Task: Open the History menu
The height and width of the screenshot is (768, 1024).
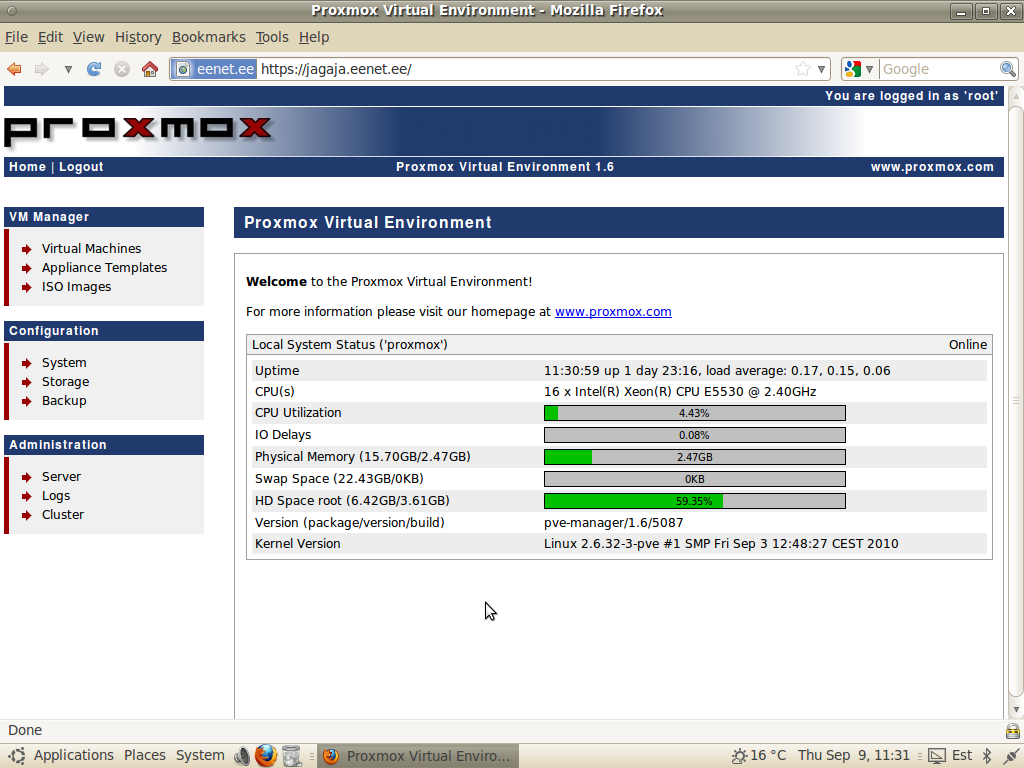Action: click(138, 37)
